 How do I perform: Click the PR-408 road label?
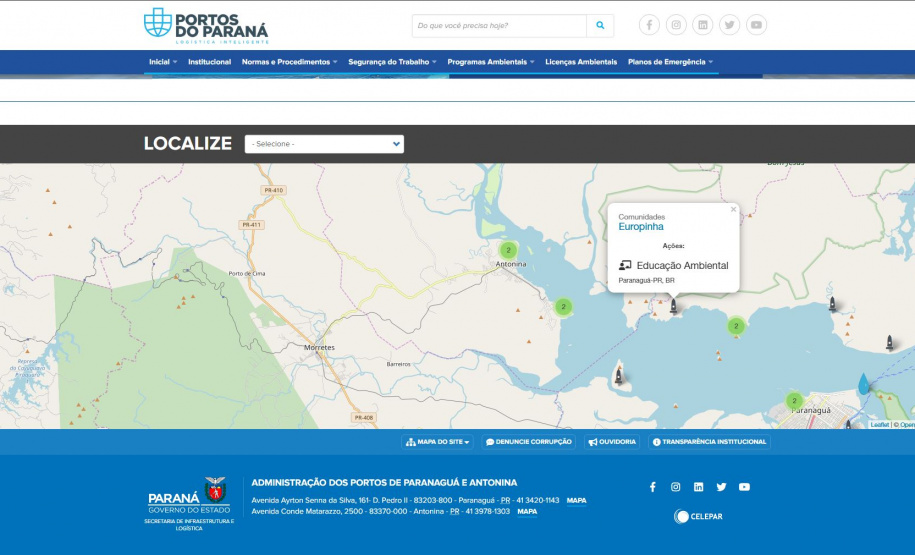364,418
